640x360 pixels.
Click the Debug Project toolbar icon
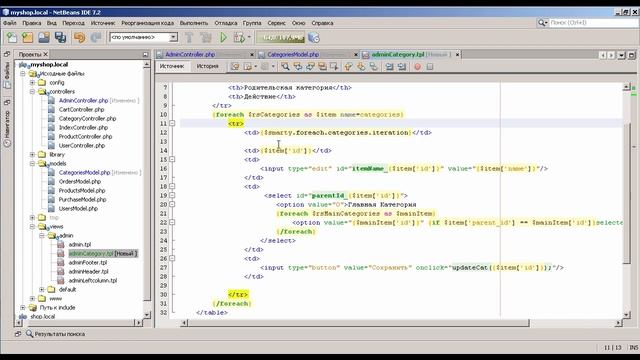pyautogui.click(x=239, y=38)
